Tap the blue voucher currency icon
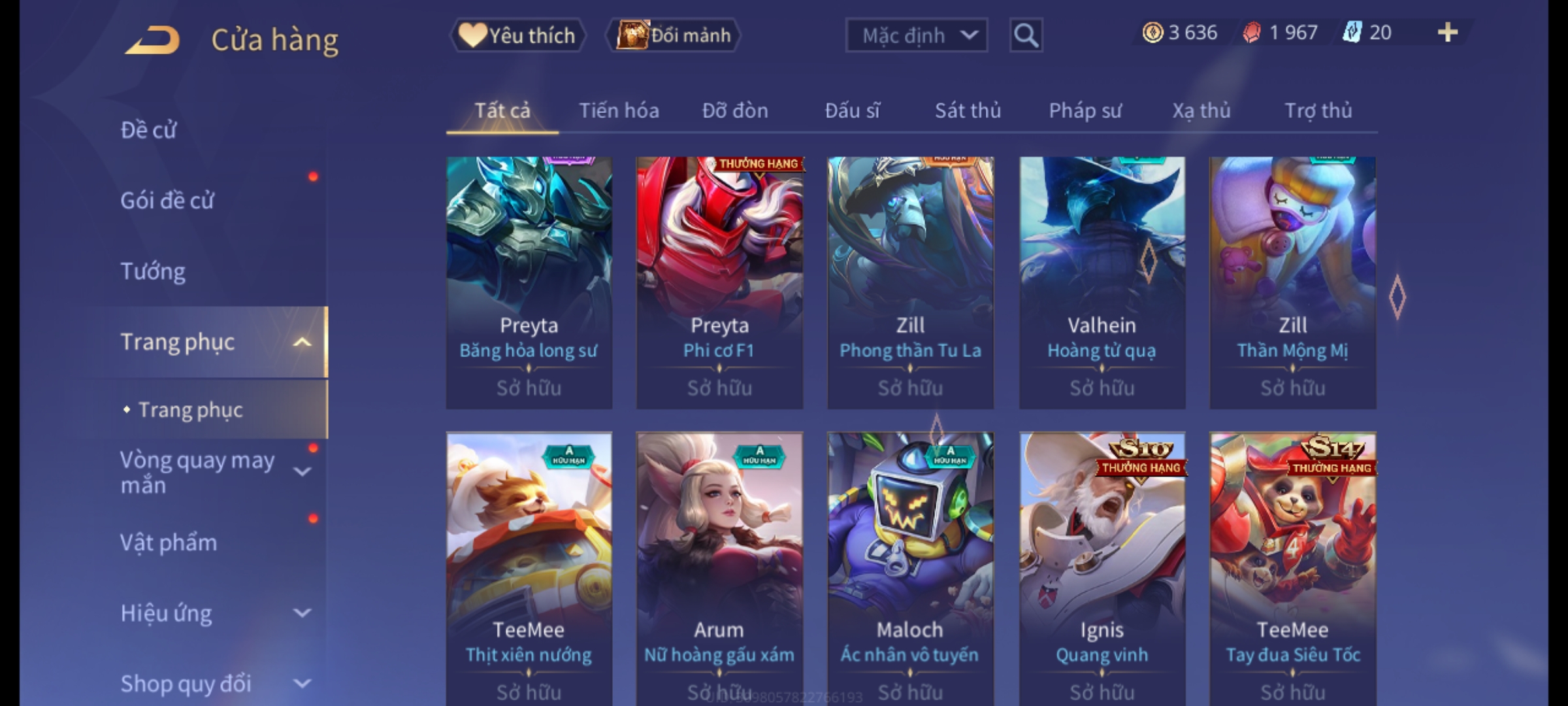Image resolution: width=1568 pixels, height=706 pixels. pyautogui.click(x=1351, y=33)
